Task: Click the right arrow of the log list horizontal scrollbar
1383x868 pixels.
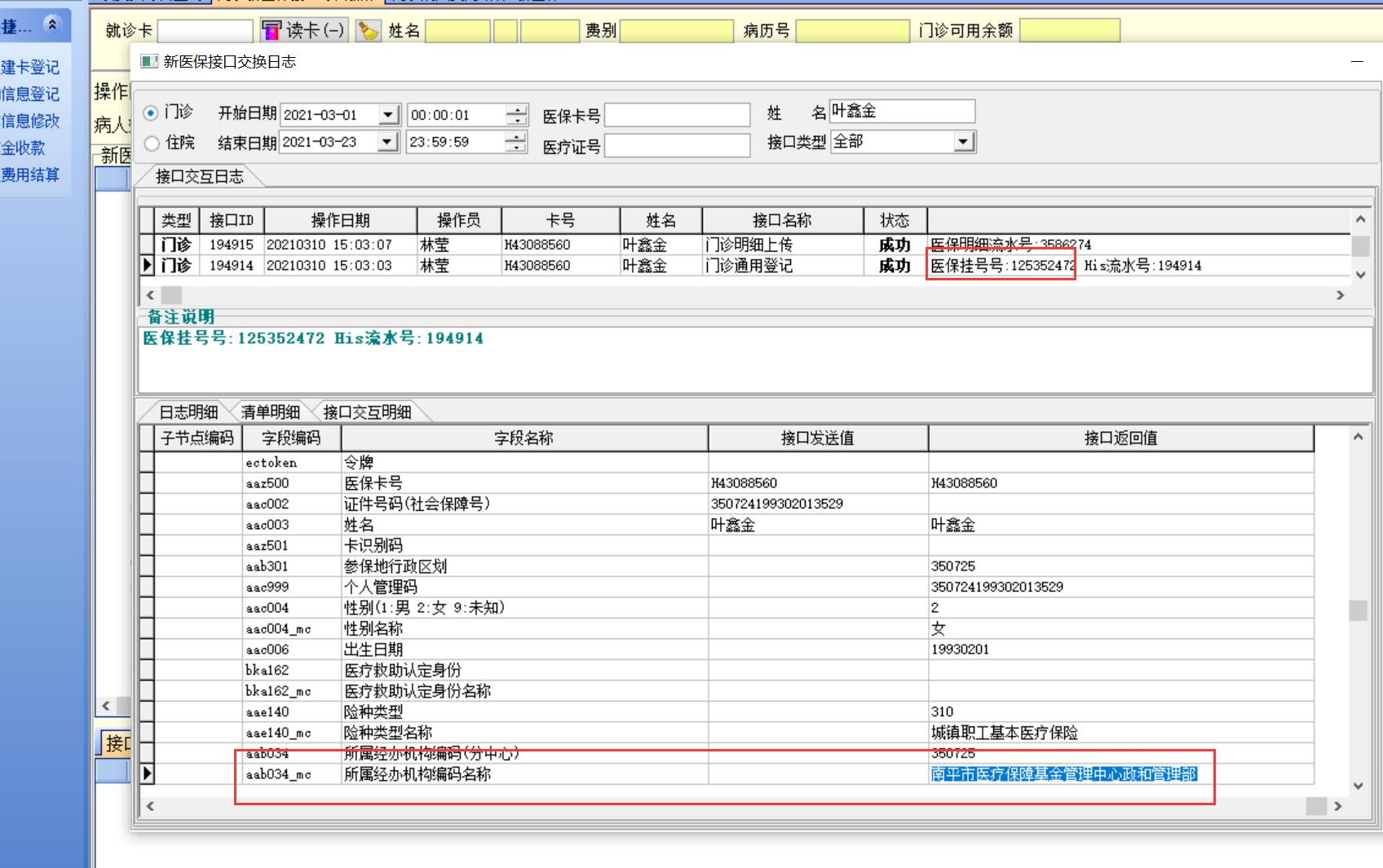Action: tap(1341, 295)
